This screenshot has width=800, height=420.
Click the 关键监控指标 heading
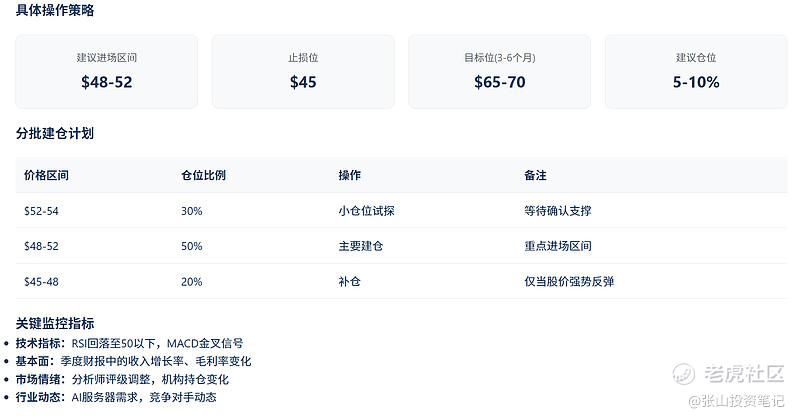point(55,323)
